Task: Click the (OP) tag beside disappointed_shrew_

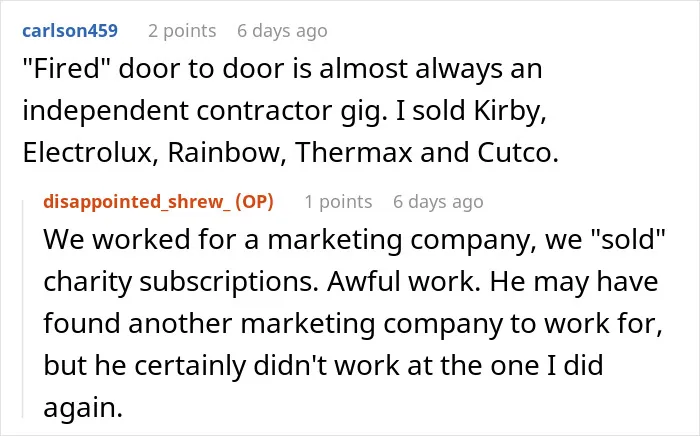Action: [254, 202]
